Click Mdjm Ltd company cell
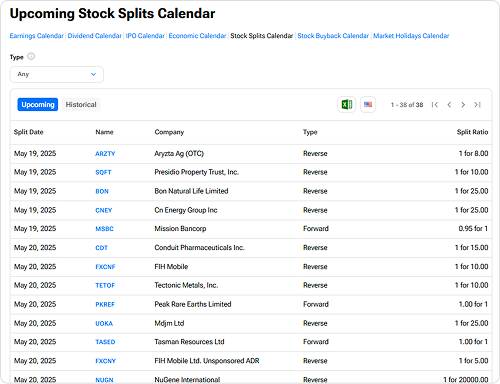The height and width of the screenshot is (384, 500). (169, 323)
